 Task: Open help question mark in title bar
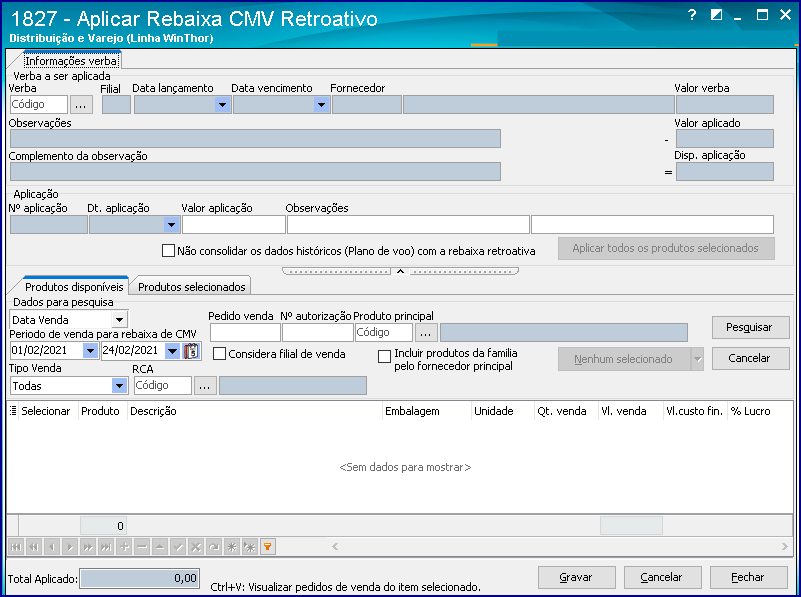pos(692,15)
